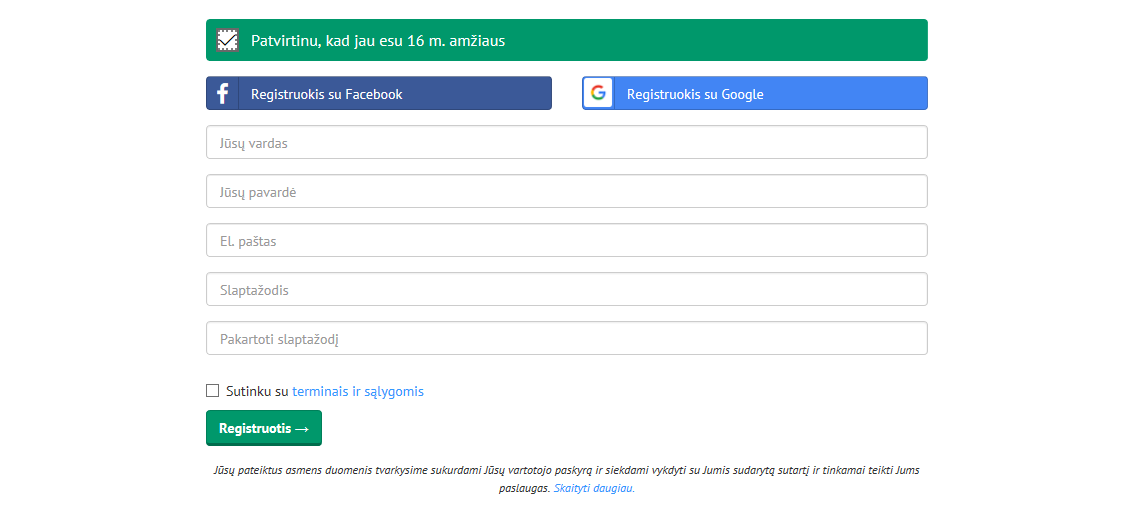This screenshot has height=514, width=1133.
Task: Click the Google "G" logo icon
Action: (598, 93)
